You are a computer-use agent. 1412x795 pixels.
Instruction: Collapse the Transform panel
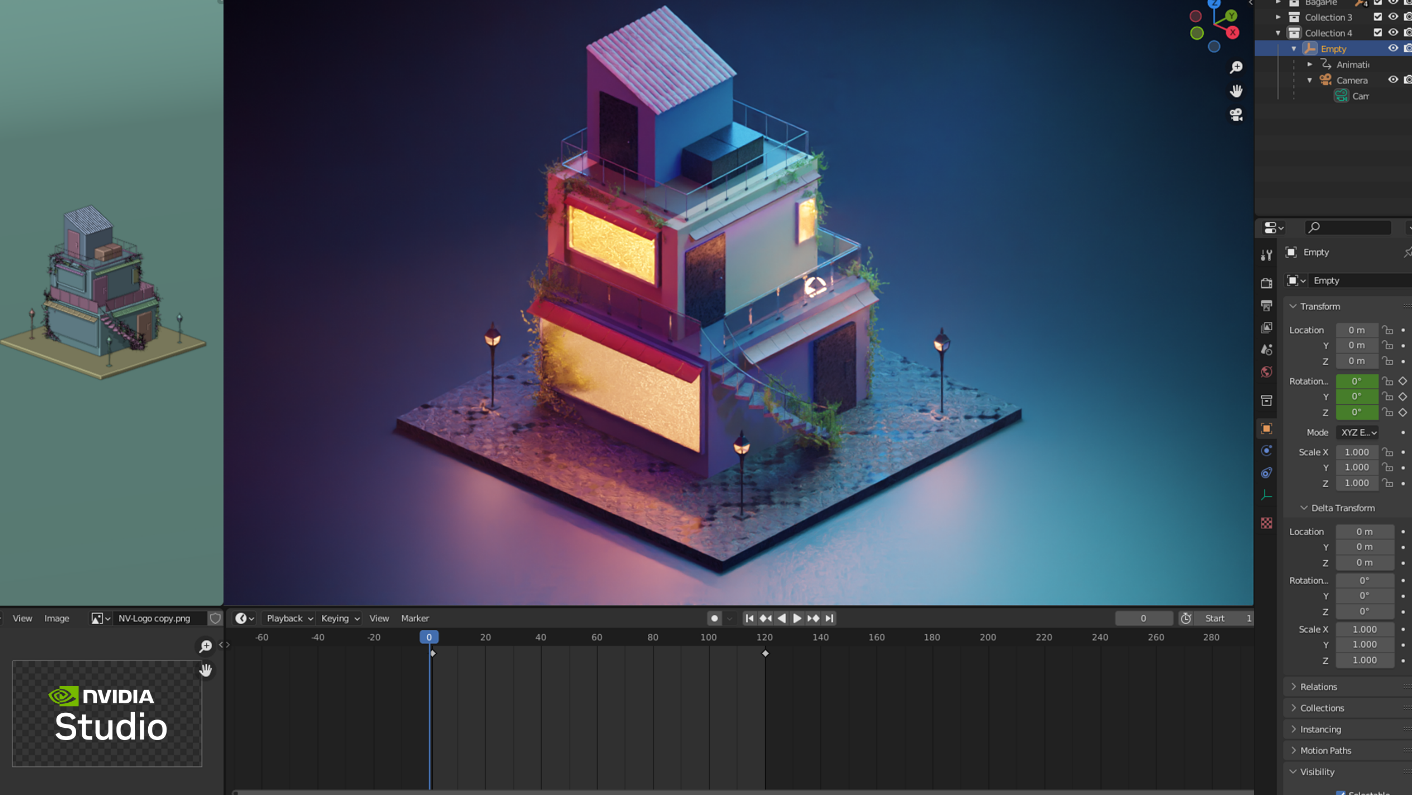[1293, 306]
